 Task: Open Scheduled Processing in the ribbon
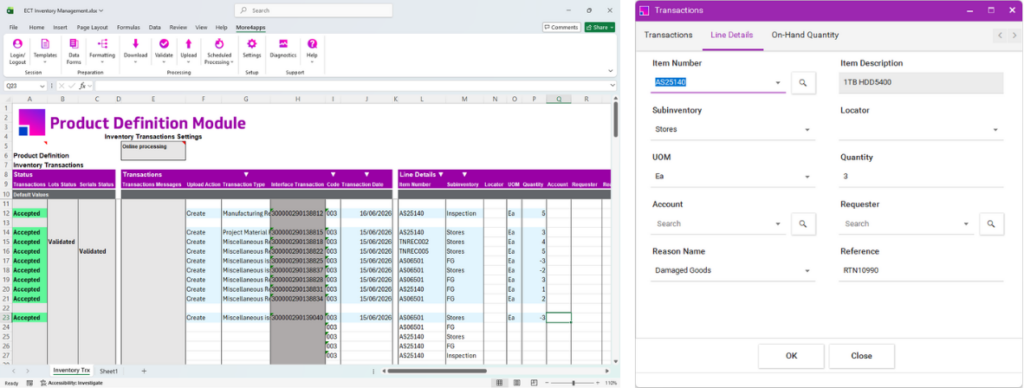coord(219,50)
